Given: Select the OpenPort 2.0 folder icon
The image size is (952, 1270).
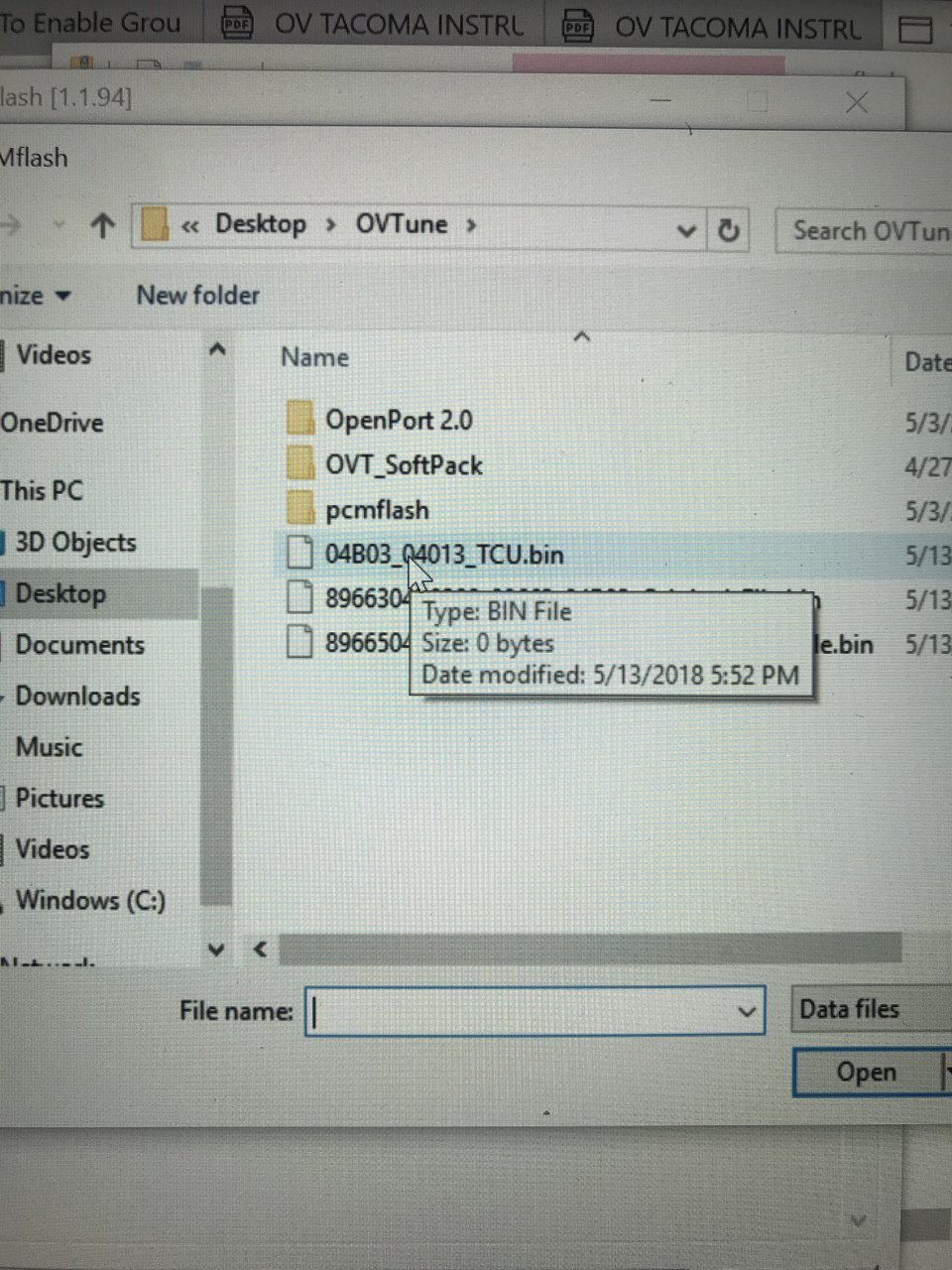Looking at the screenshot, I should (300, 418).
